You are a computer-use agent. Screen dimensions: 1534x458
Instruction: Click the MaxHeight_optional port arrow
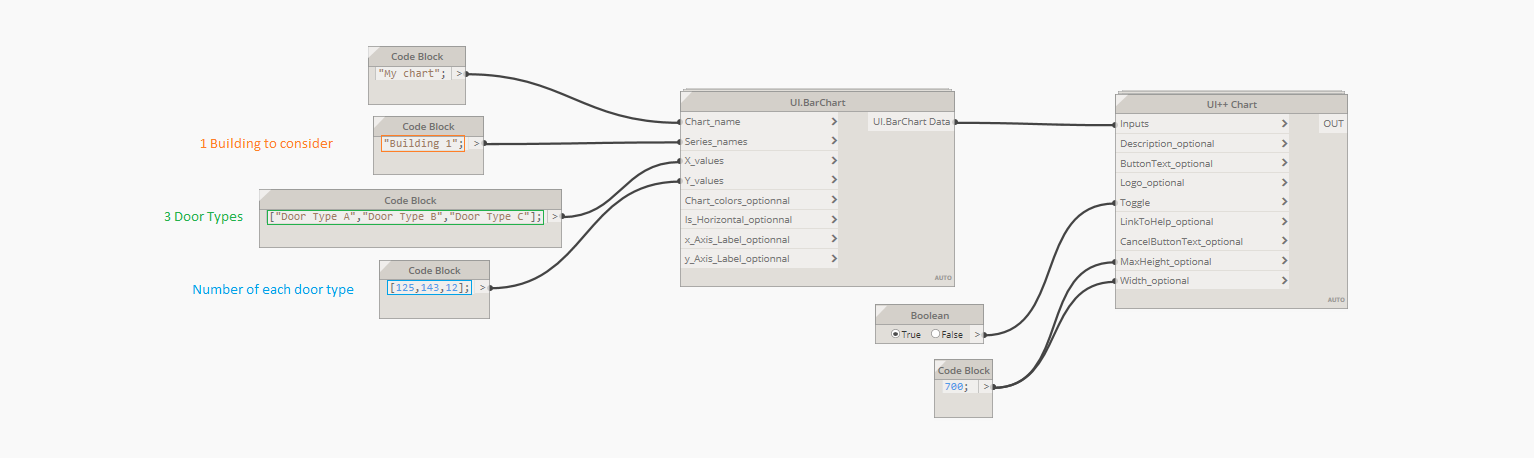(x=1284, y=262)
